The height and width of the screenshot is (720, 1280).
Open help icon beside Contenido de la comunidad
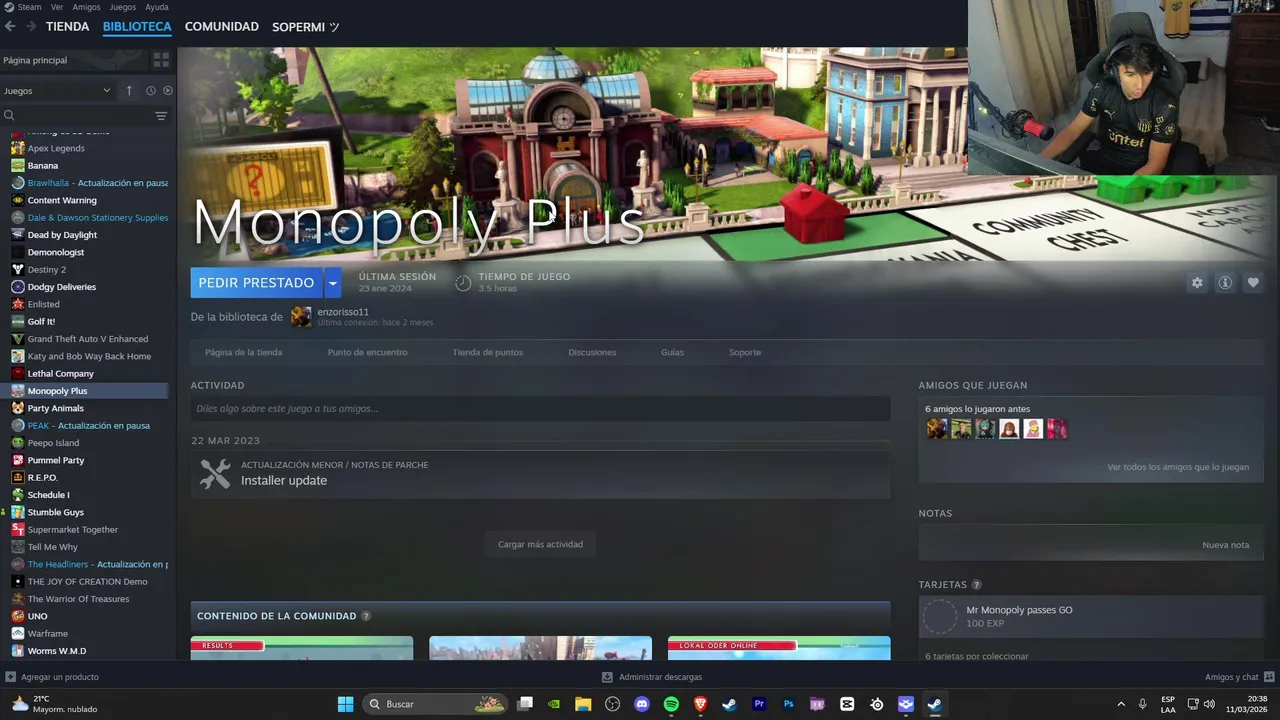365,616
